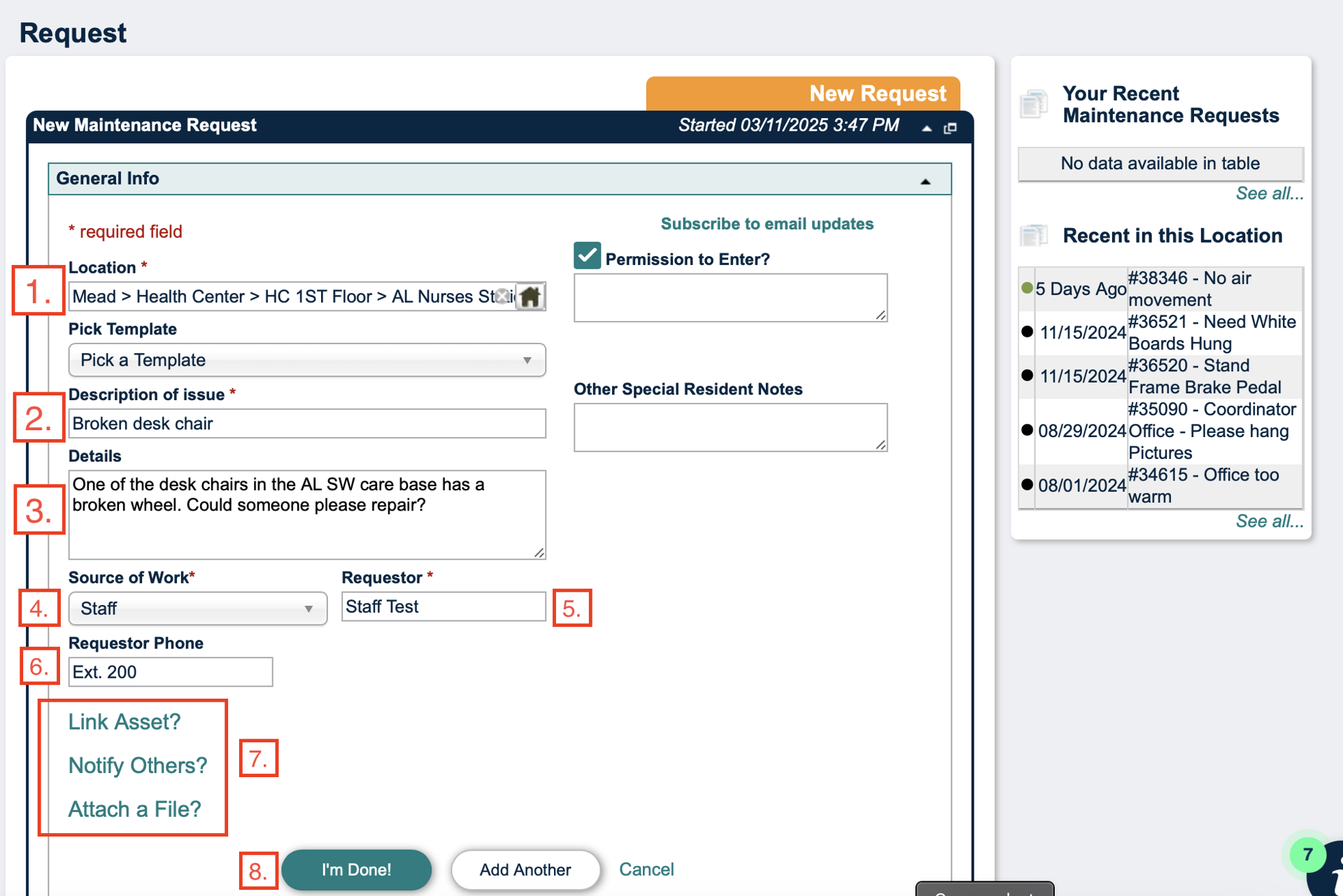Image resolution: width=1343 pixels, height=896 pixels.
Task: Click the pop-out window icon in header
Action: 950,128
